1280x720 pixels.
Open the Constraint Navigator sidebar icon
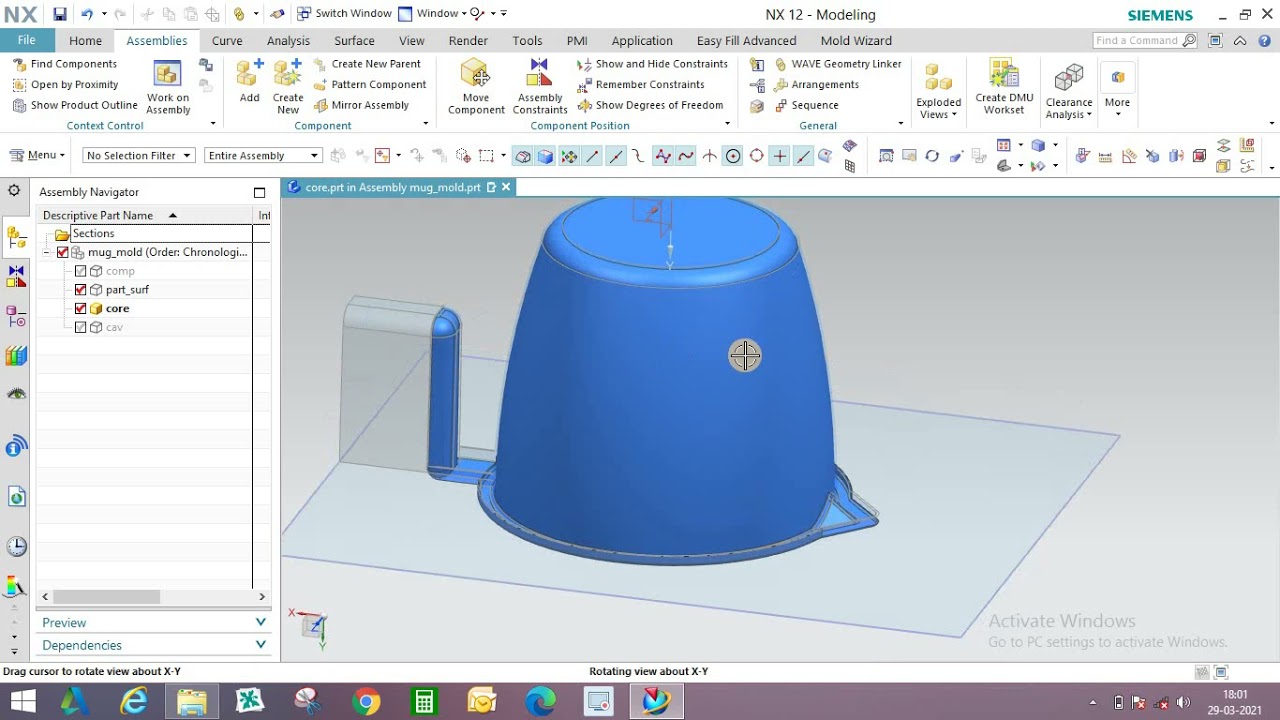[16, 277]
